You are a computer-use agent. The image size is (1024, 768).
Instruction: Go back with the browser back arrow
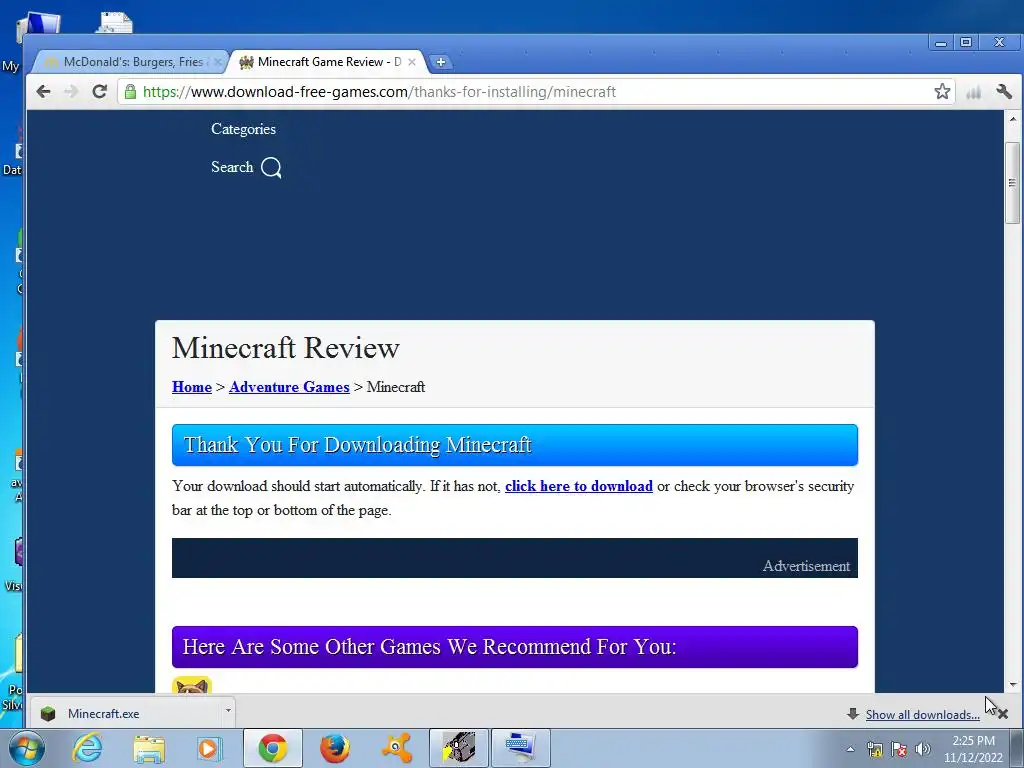pyautogui.click(x=43, y=91)
